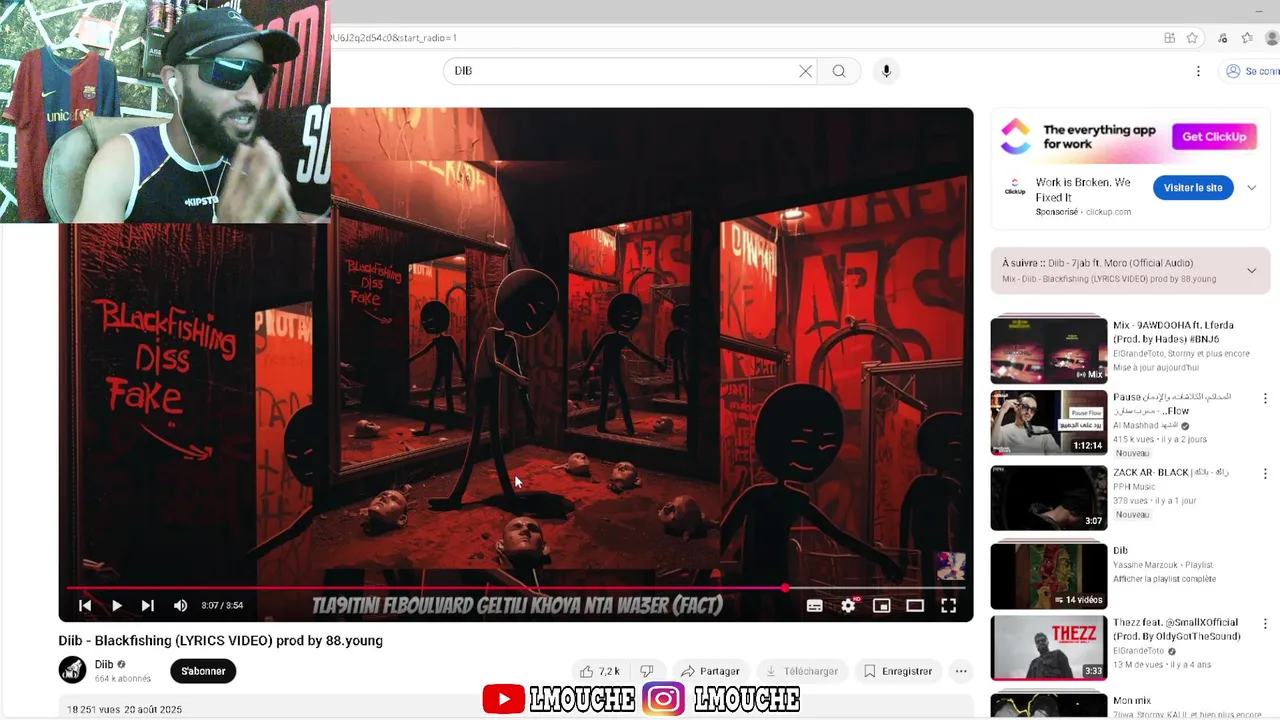Dislike the video with thumbs-down
The image size is (1280, 720).
[x=647, y=671]
